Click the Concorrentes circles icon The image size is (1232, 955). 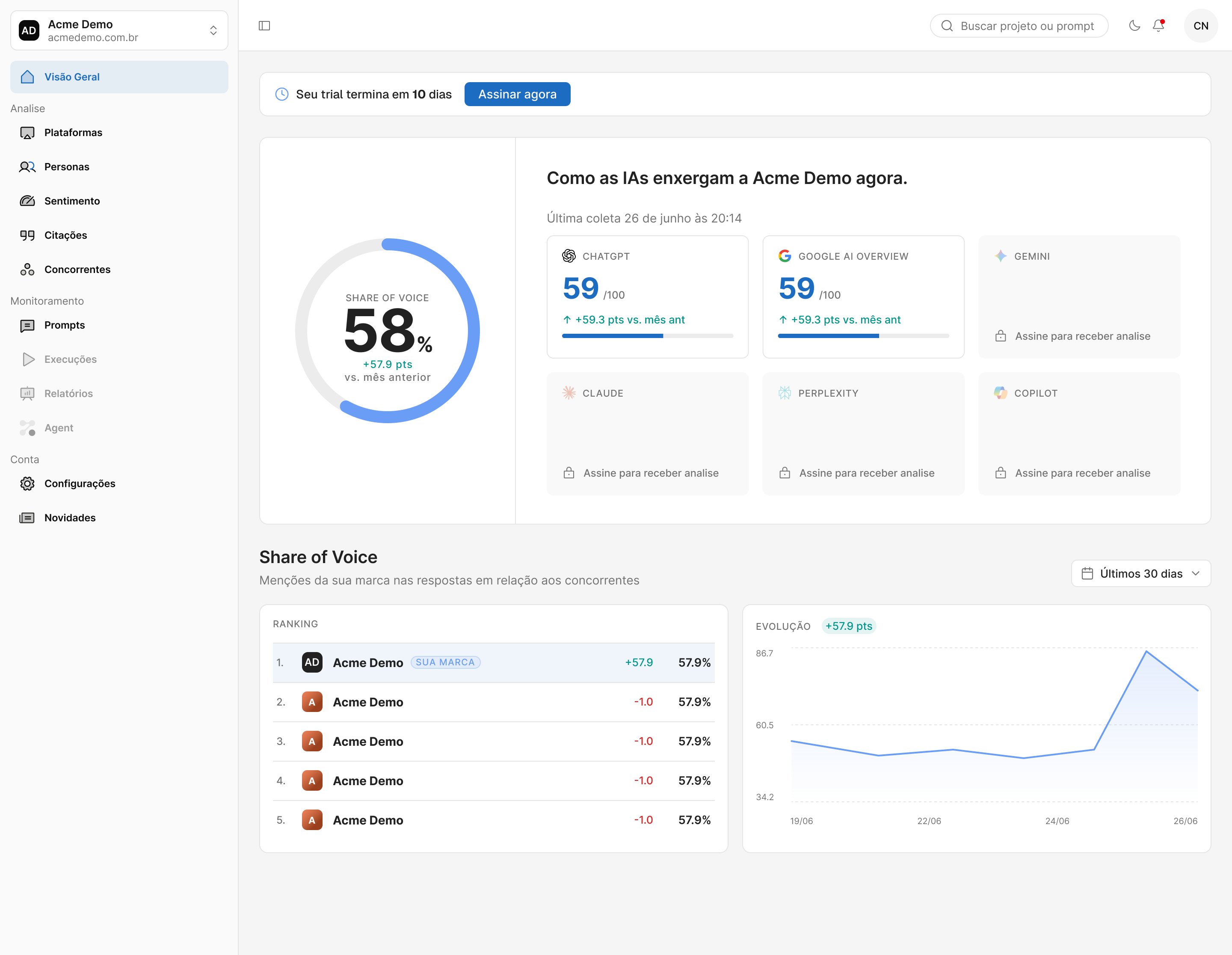[27, 270]
